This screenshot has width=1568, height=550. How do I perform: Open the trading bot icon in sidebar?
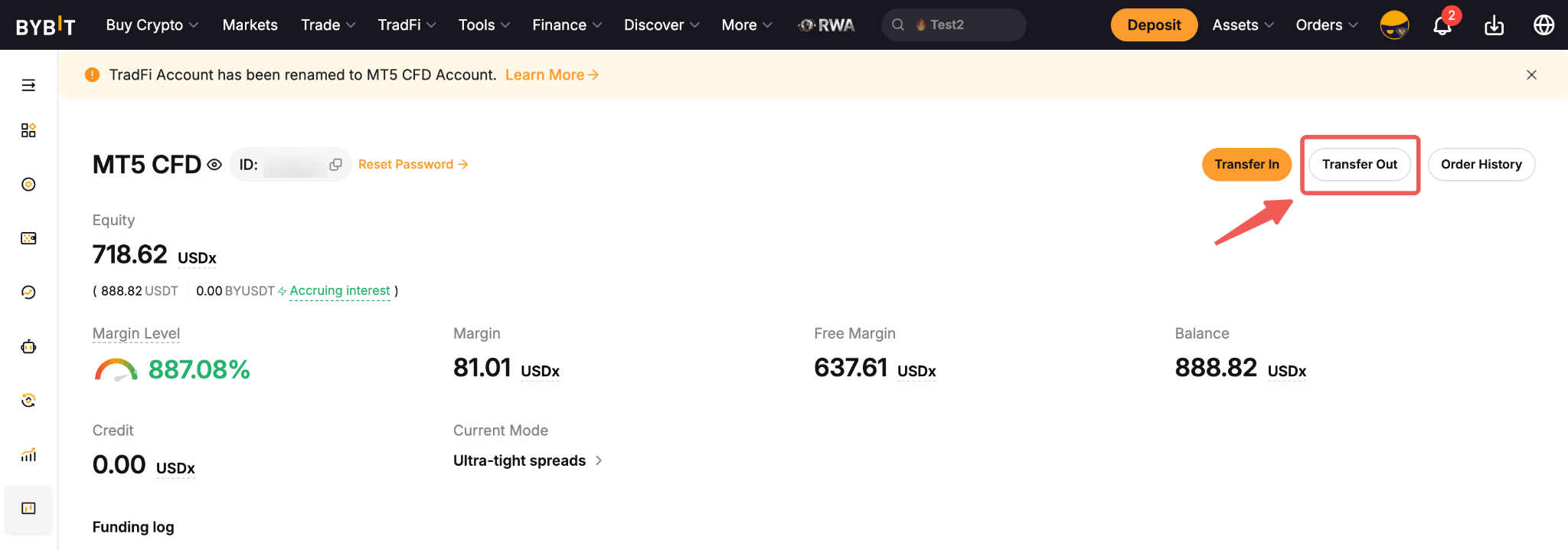coord(28,346)
